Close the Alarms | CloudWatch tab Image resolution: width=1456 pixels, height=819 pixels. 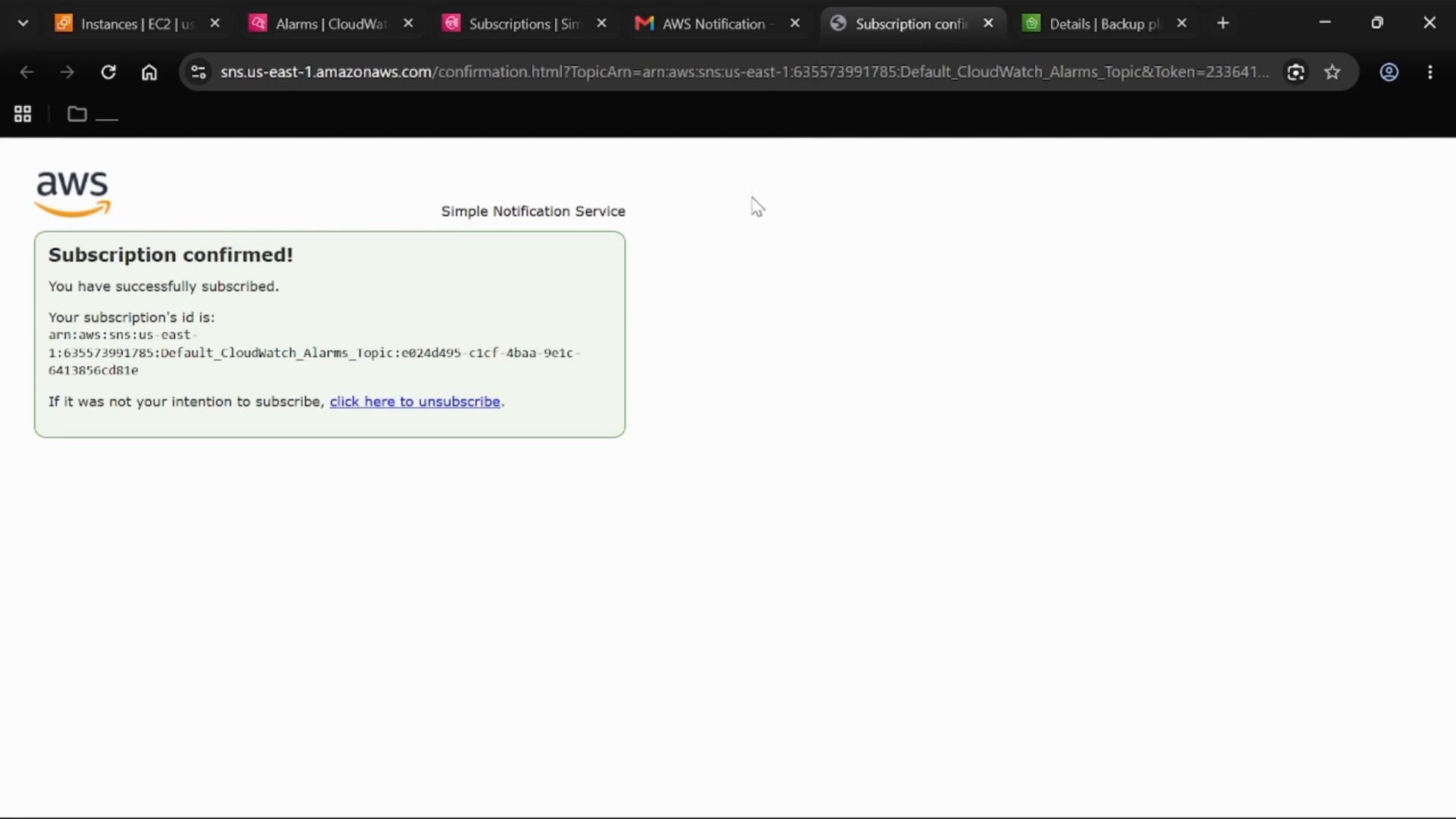click(408, 24)
